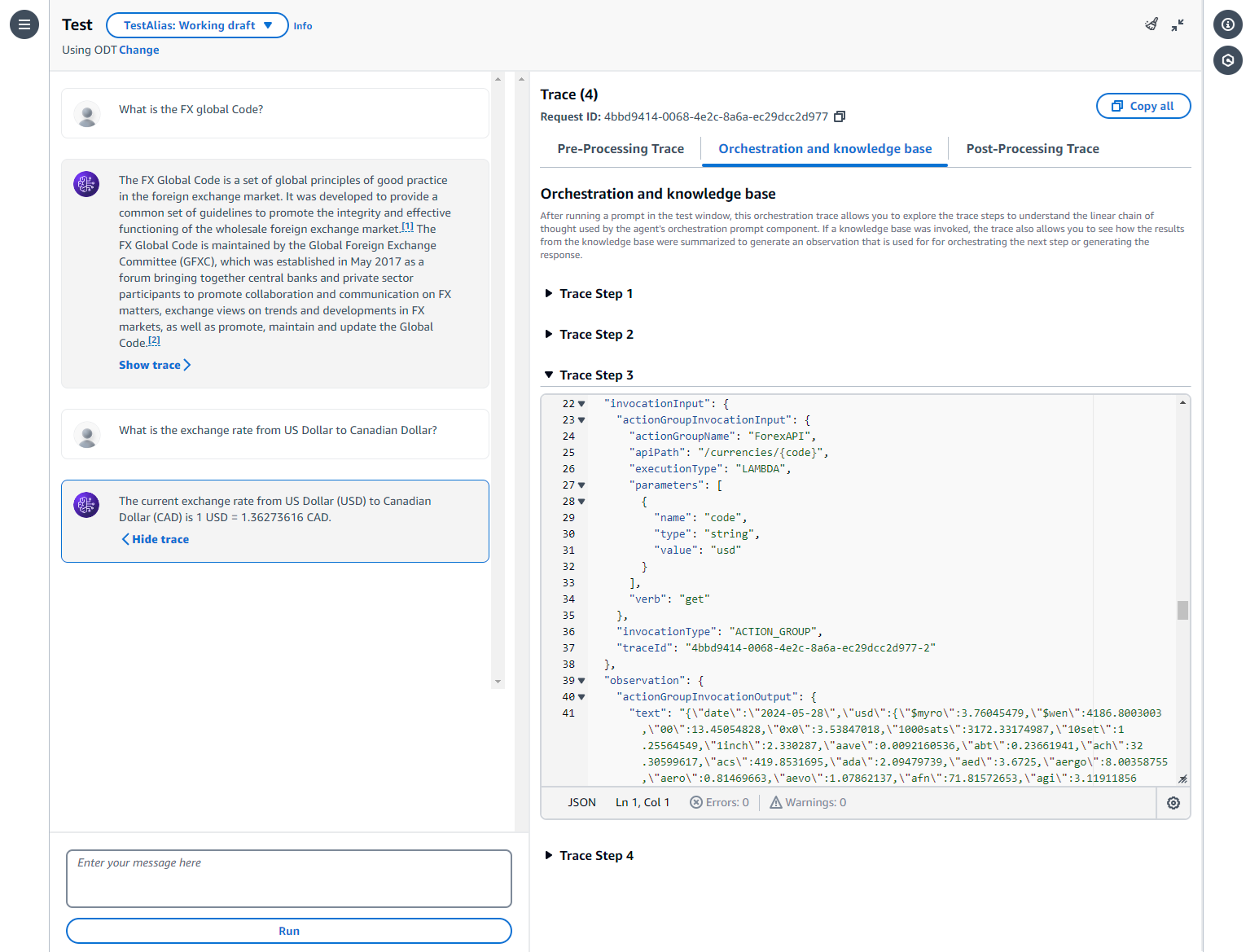The width and height of the screenshot is (1250, 952).
Task: Fold the observation block at line 39
Action: pos(581,681)
